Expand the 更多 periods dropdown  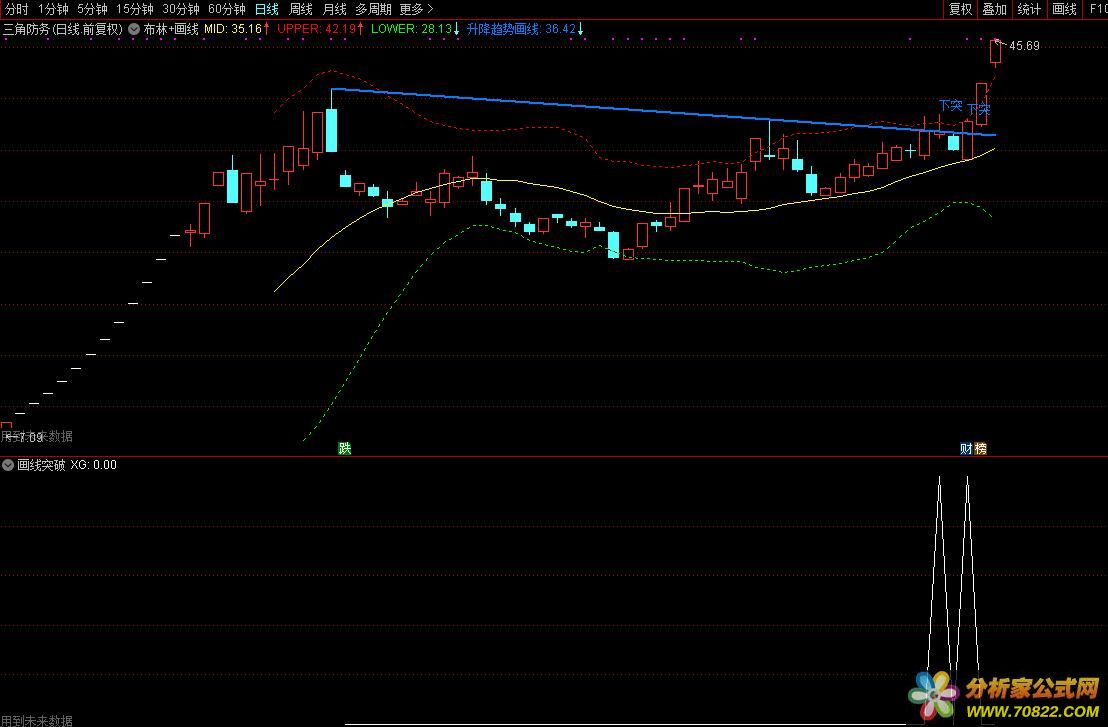416,9
